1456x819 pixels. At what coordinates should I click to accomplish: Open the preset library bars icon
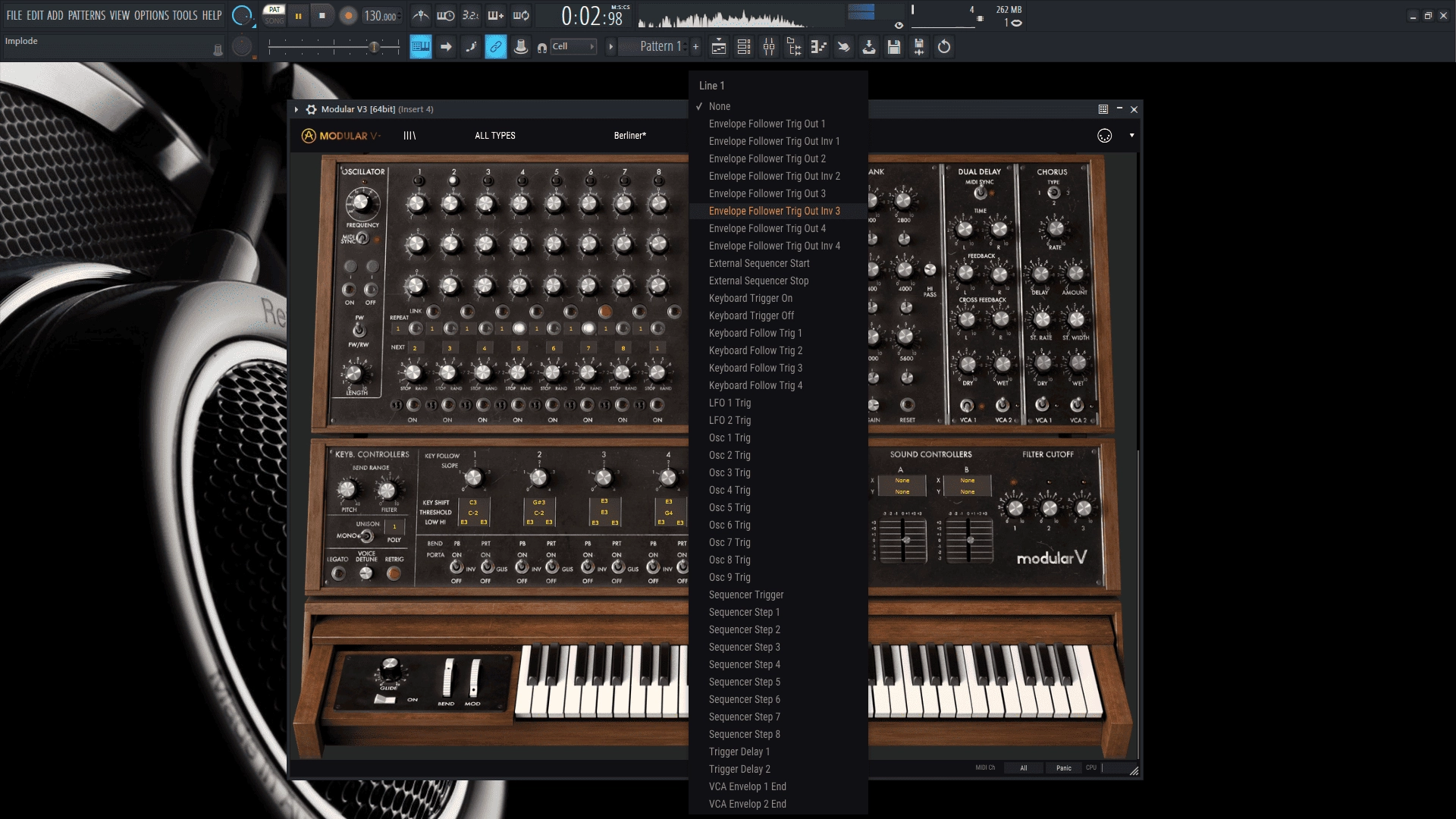point(409,136)
